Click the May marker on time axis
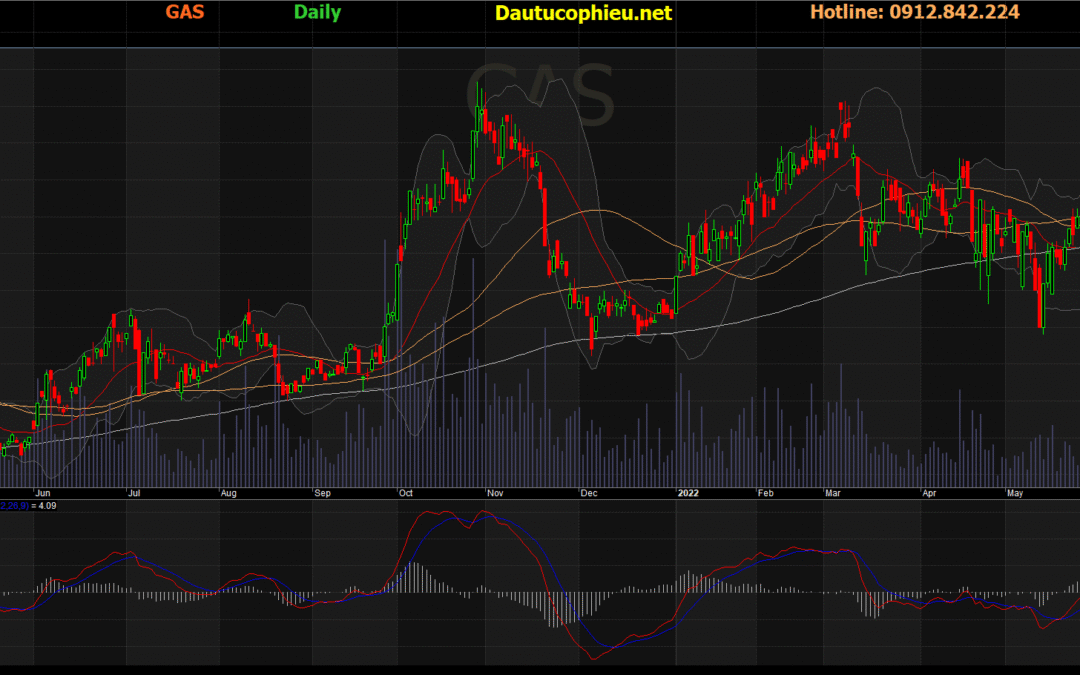 tap(1015, 493)
